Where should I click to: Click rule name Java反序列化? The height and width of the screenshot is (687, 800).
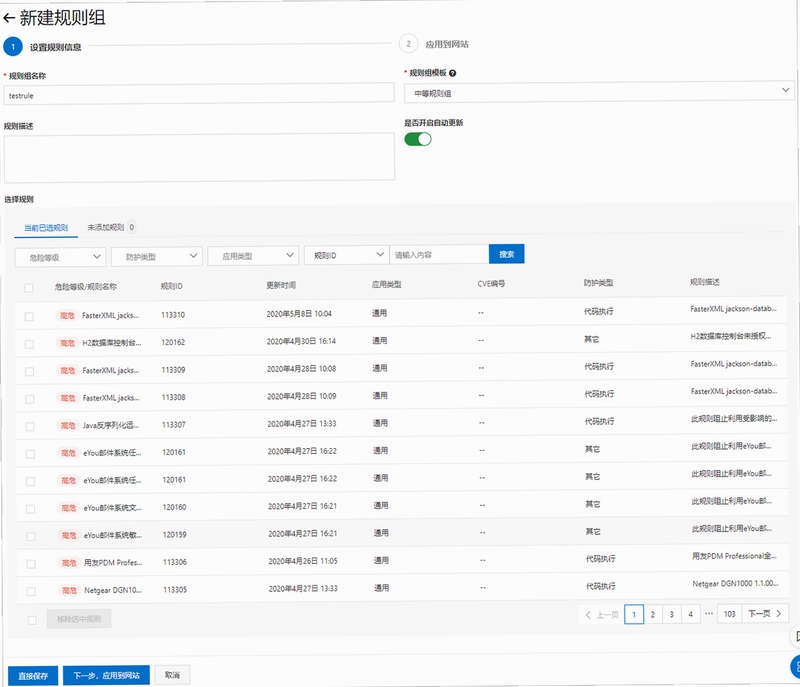111,425
